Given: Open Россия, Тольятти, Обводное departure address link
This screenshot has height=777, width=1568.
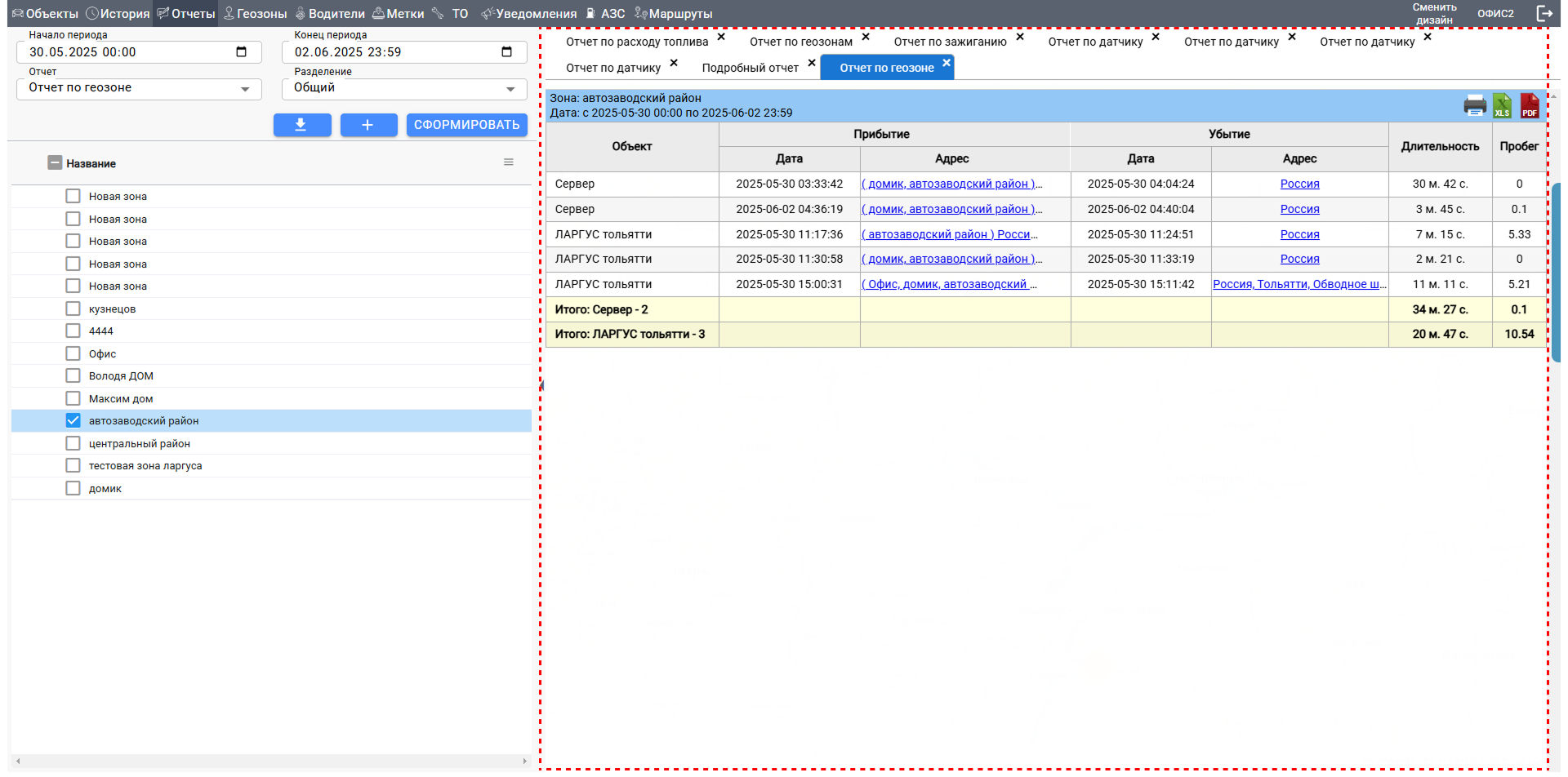Looking at the screenshot, I should click(x=1298, y=284).
